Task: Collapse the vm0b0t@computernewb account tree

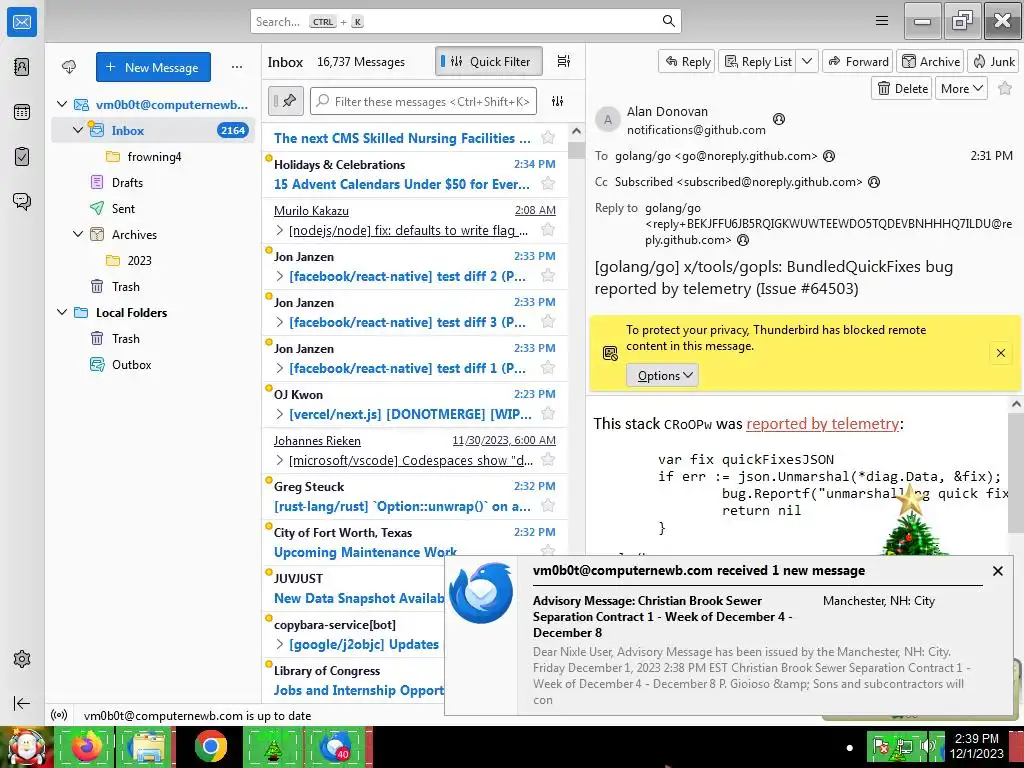Action: [62, 104]
